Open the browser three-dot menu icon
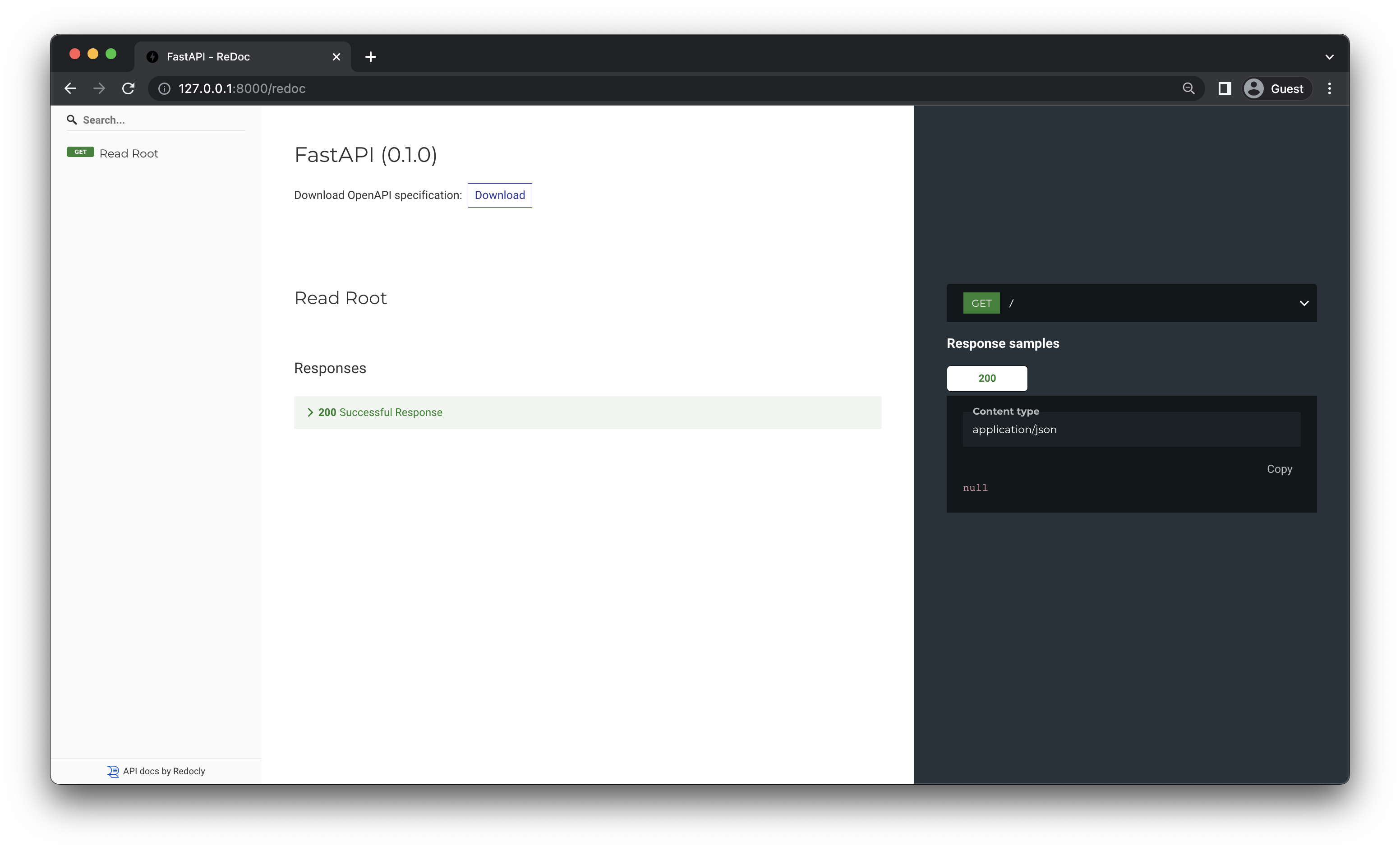 coord(1330,89)
